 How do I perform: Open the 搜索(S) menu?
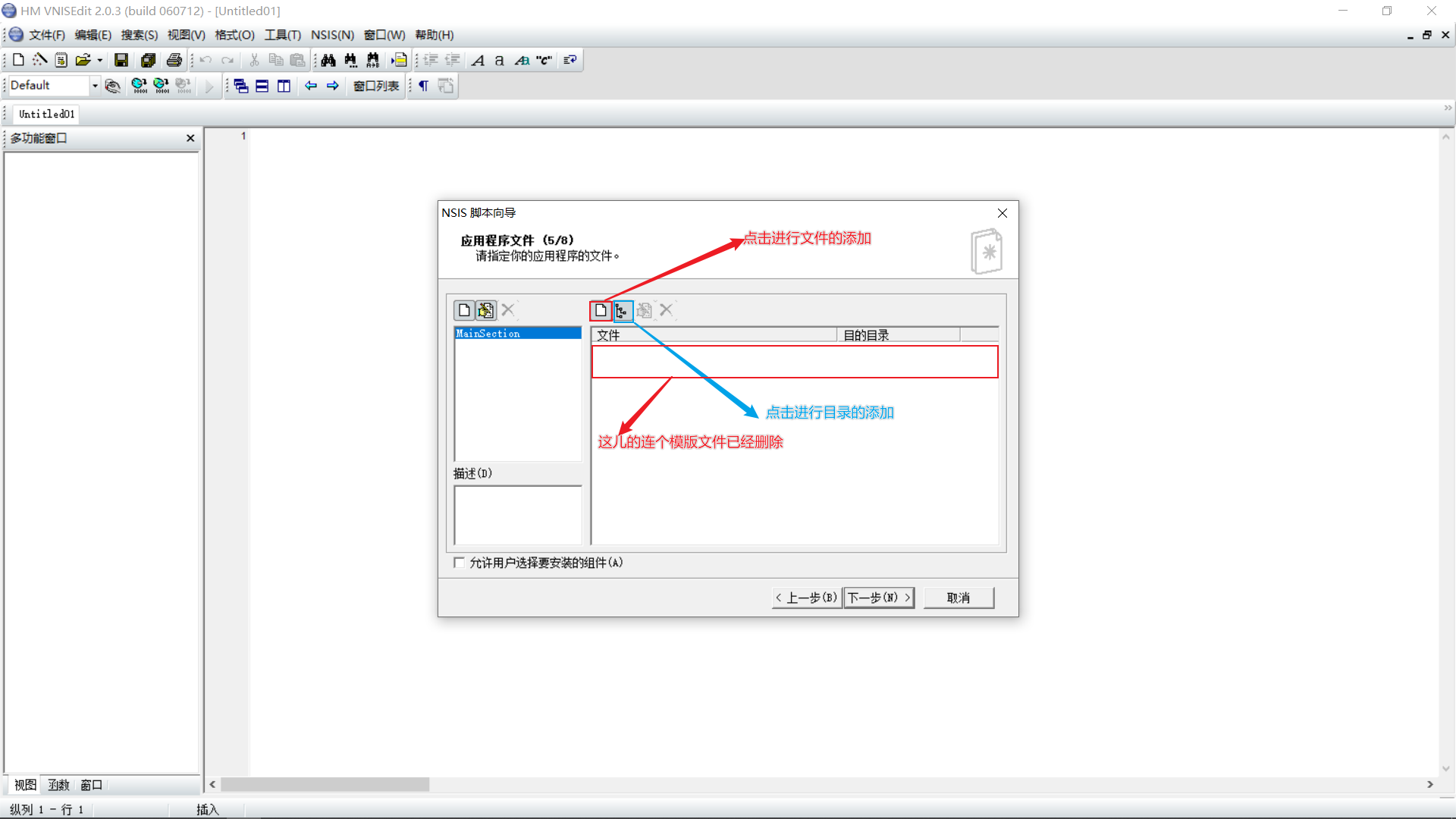(x=140, y=35)
